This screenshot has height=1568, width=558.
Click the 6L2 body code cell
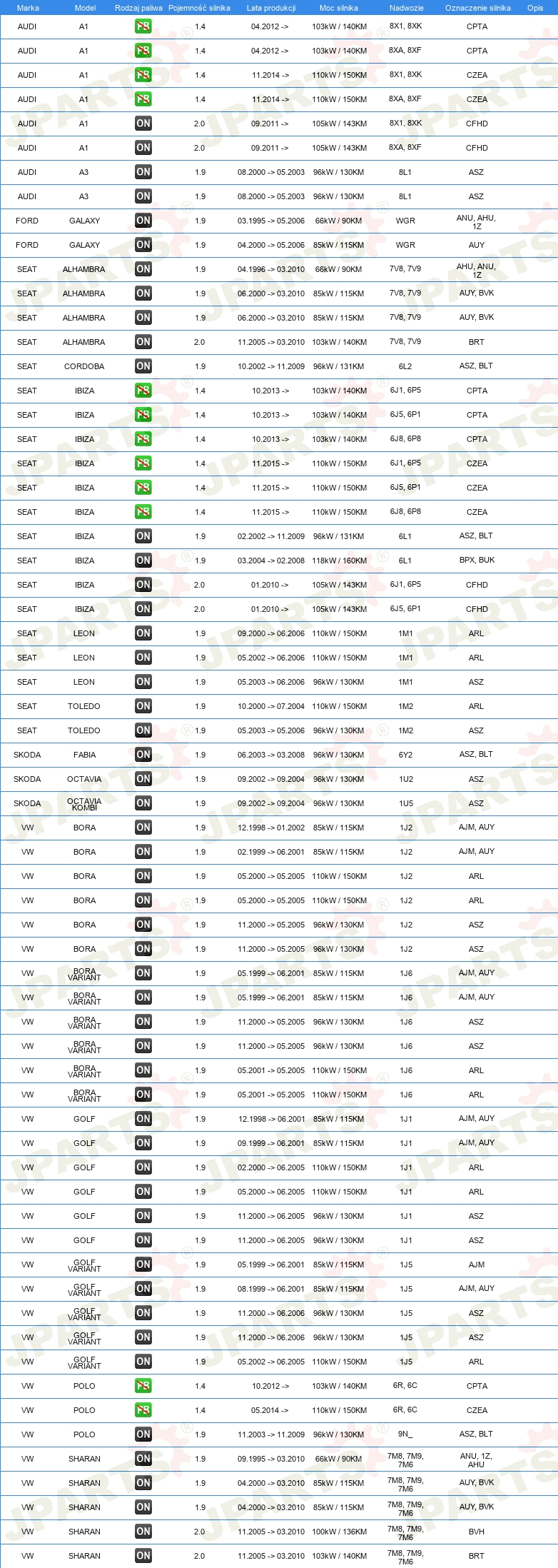(405, 366)
